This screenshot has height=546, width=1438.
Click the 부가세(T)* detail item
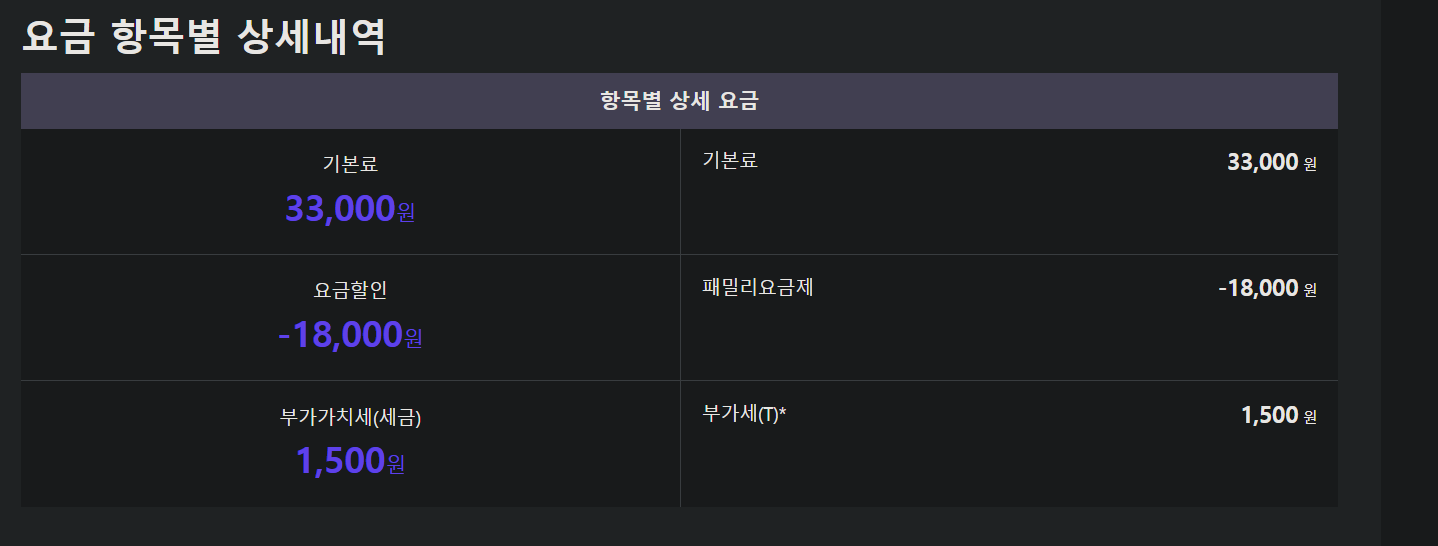coord(745,414)
